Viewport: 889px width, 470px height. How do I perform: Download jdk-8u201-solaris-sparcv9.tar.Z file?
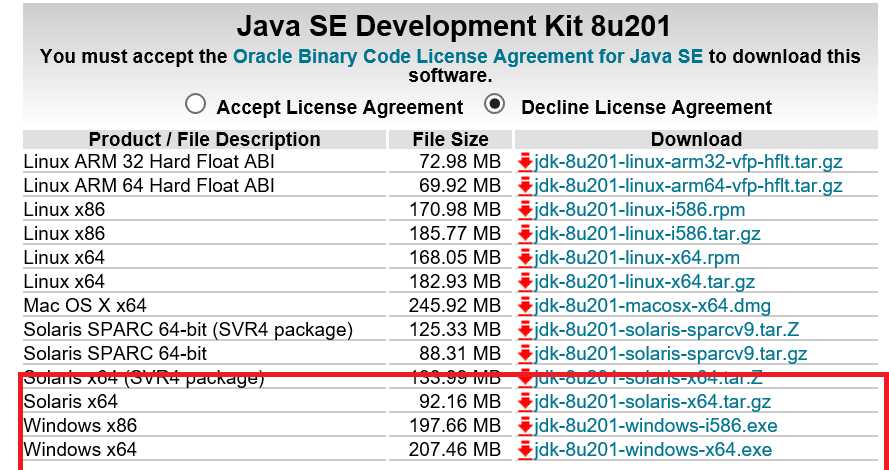pos(666,330)
